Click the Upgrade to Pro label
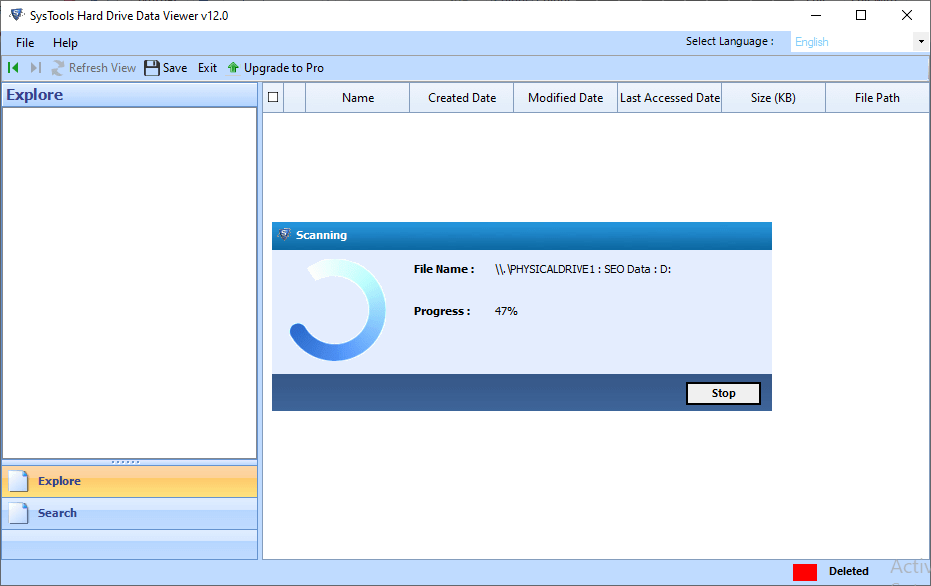The image size is (931, 586). pos(284,68)
